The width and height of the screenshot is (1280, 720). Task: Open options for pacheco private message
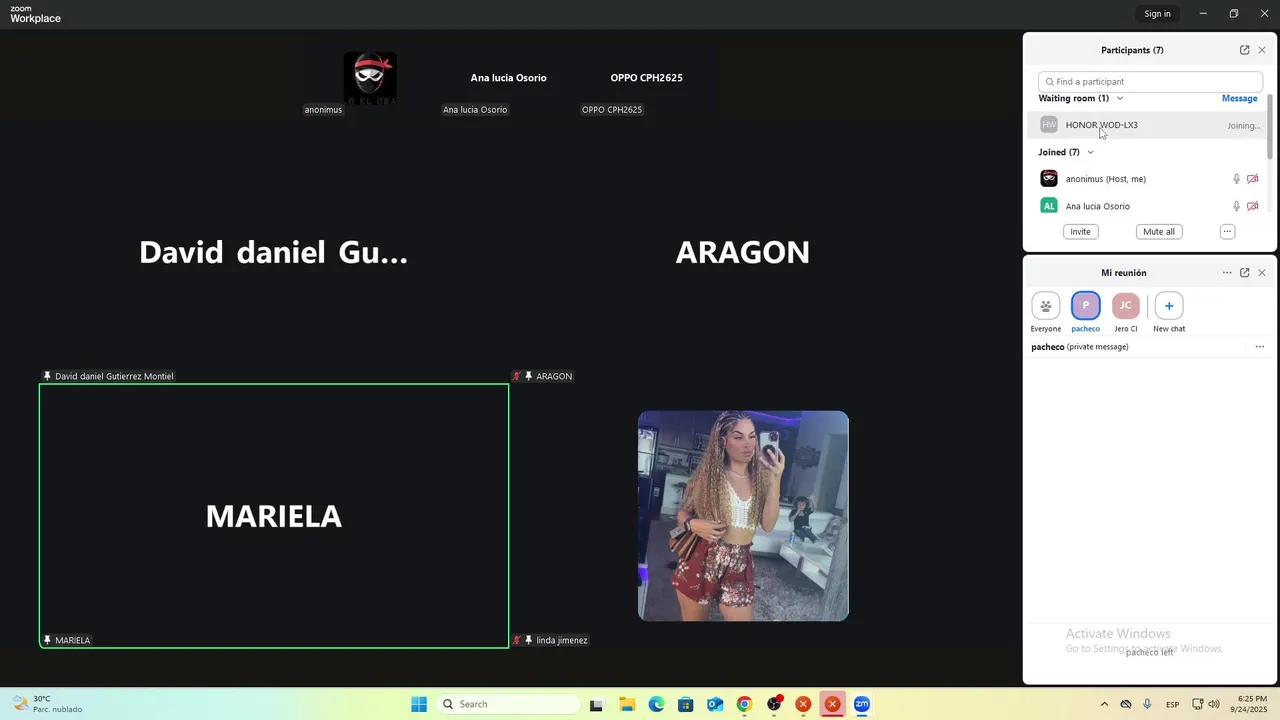(x=1259, y=347)
